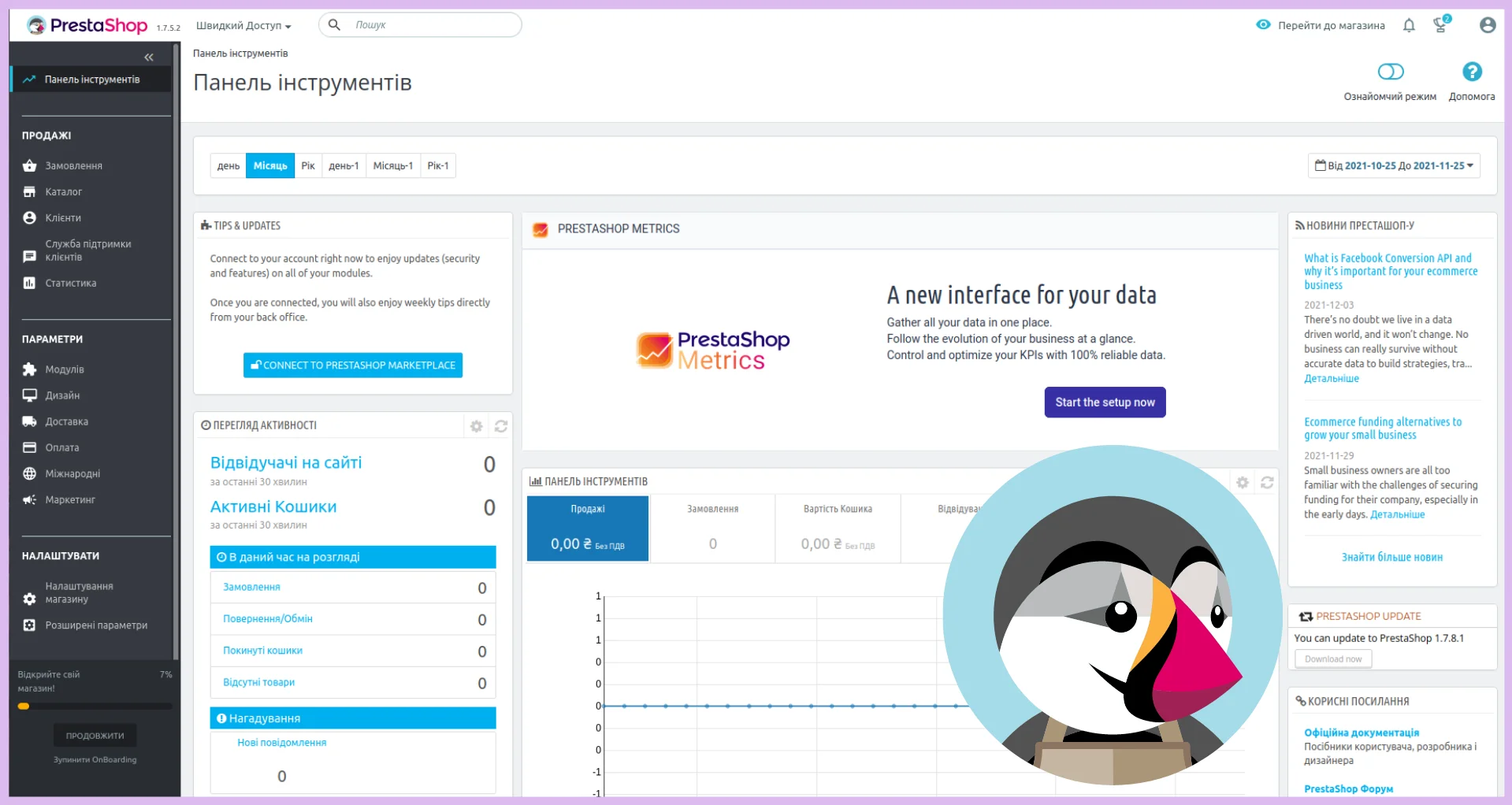The image size is (1512, 805).
Task: Open PrestaShop Форум link
Action: 1348,788
